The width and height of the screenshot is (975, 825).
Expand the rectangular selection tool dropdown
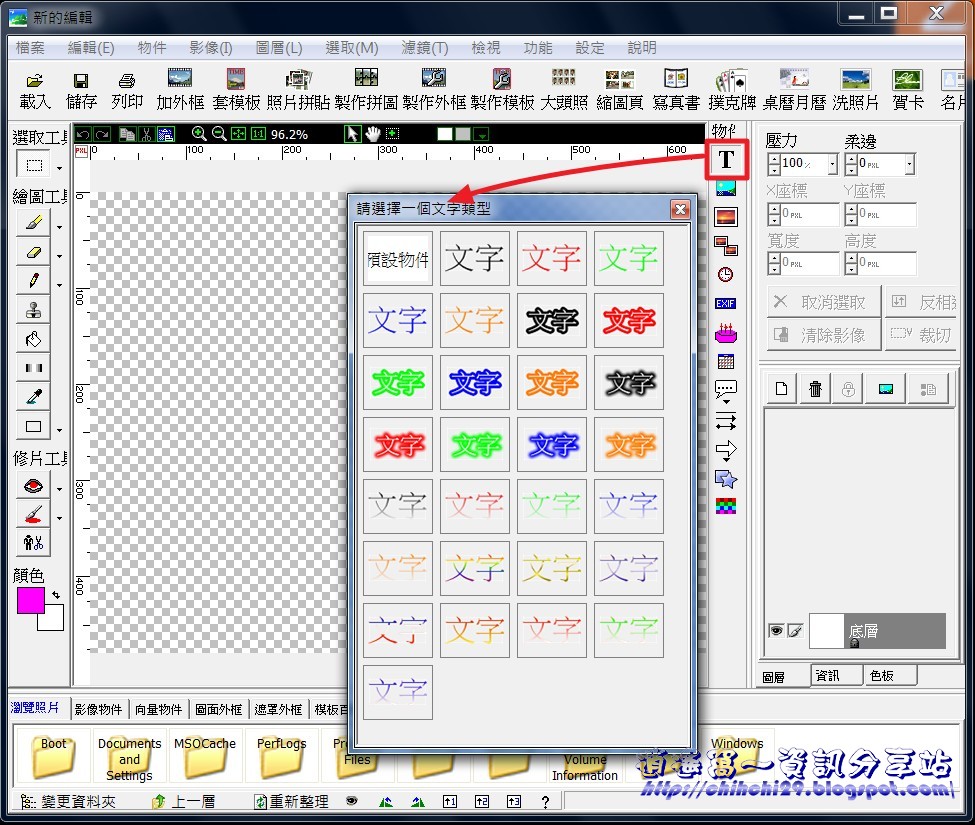[x=59, y=168]
